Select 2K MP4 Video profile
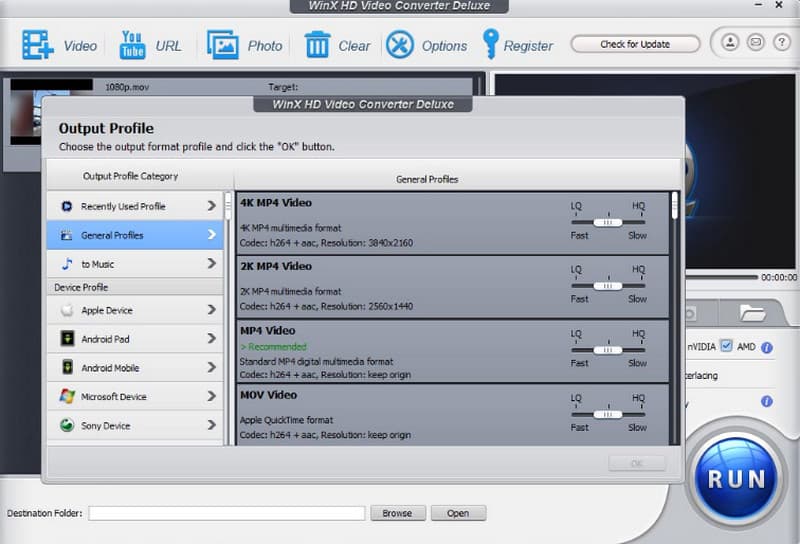Image resolution: width=800 pixels, height=544 pixels. click(x=453, y=287)
